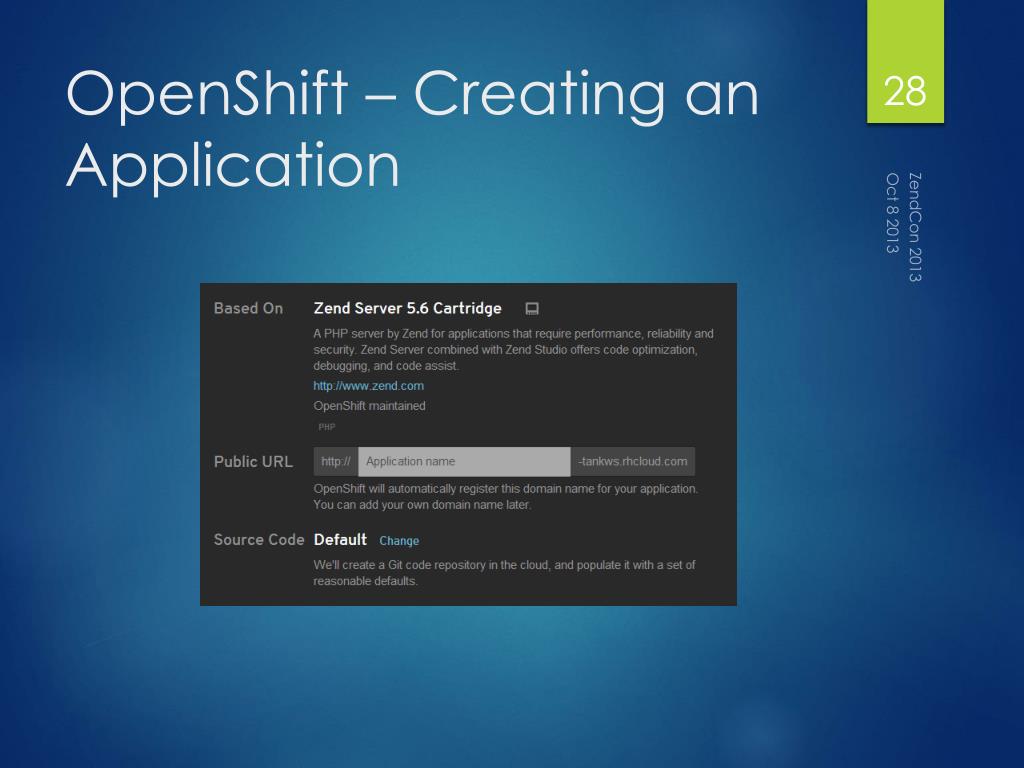The height and width of the screenshot is (768, 1024).
Task: Click the 'We'll create a Git code repository' text
Action: pos(504,573)
